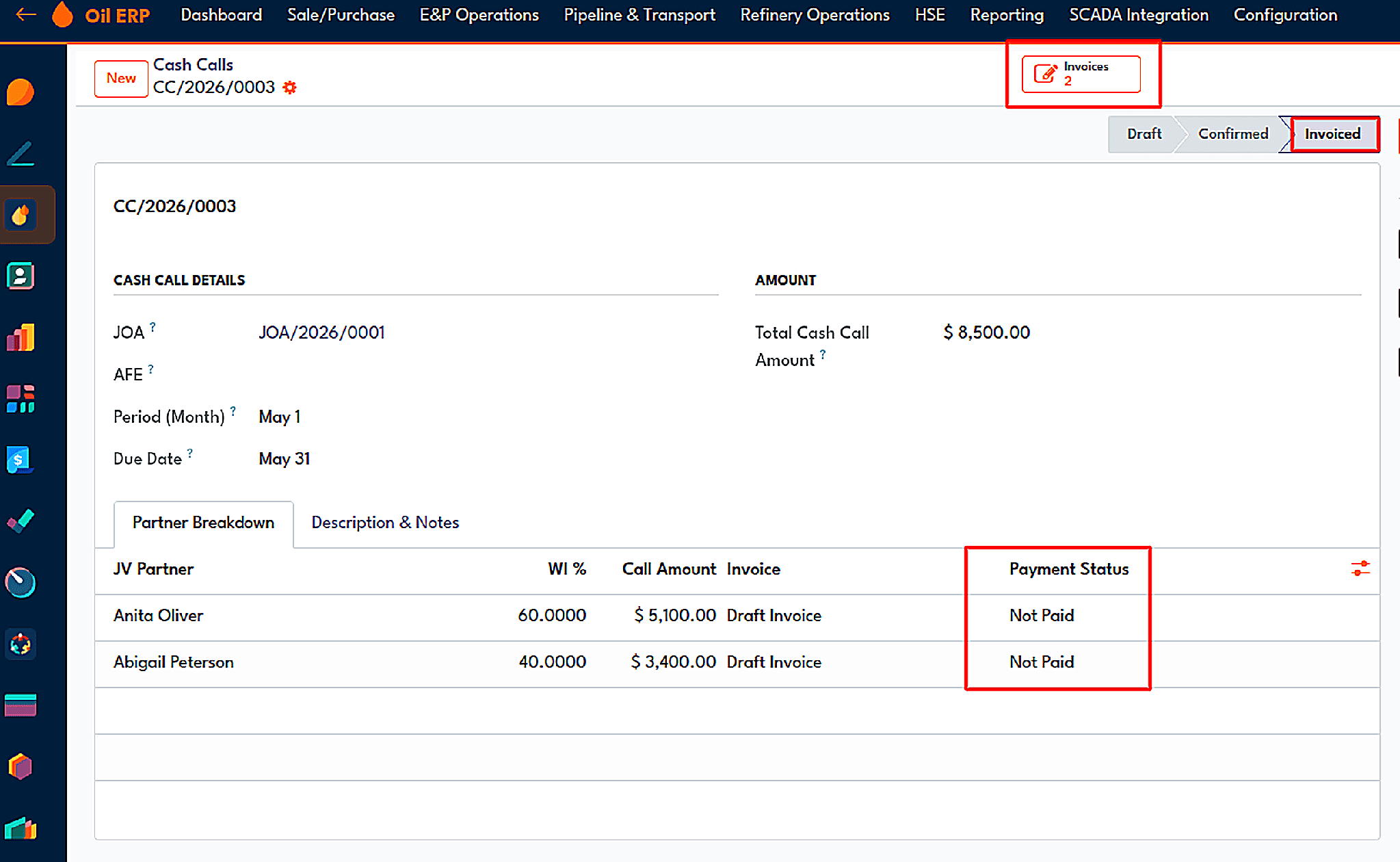Open the Sale/Purchase menu
The height and width of the screenshot is (862, 1400).
click(x=341, y=15)
